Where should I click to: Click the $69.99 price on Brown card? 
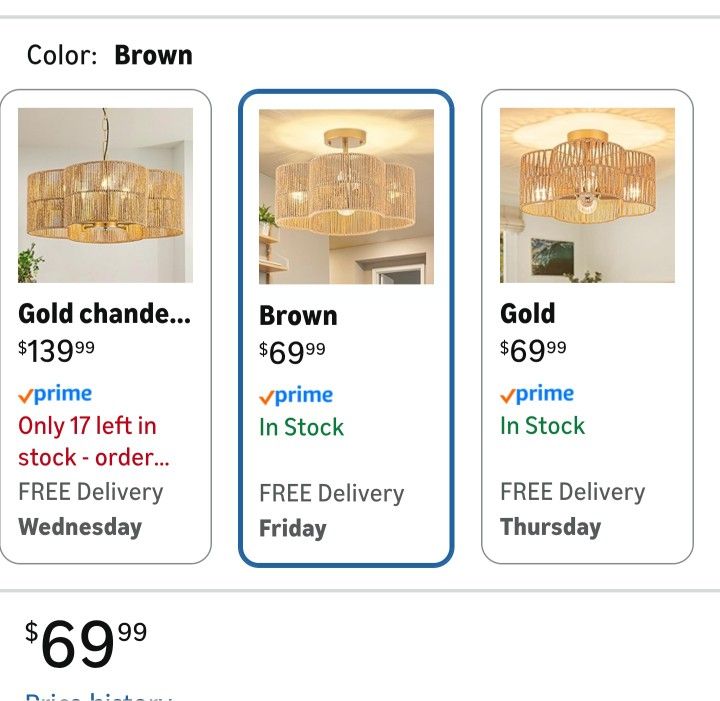pyautogui.click(x=292, y=352)
